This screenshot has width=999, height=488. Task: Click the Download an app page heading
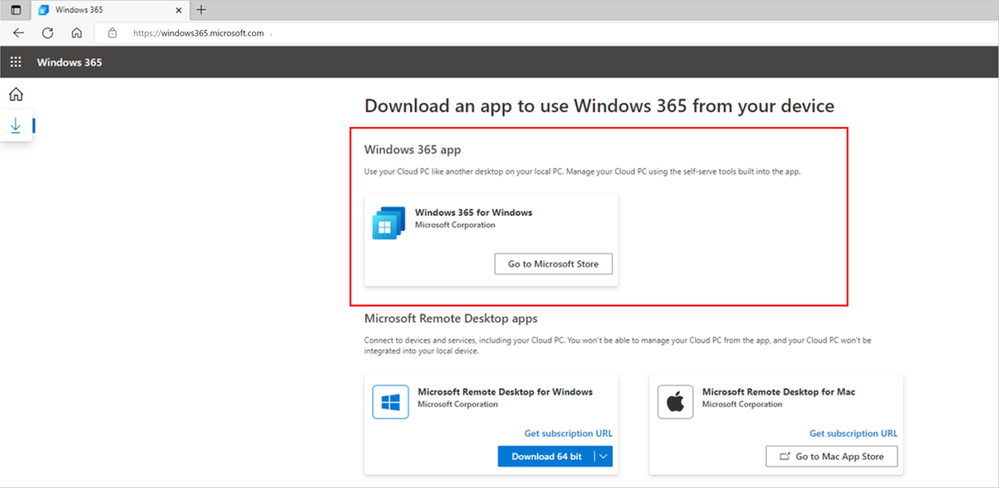point(600,106)
